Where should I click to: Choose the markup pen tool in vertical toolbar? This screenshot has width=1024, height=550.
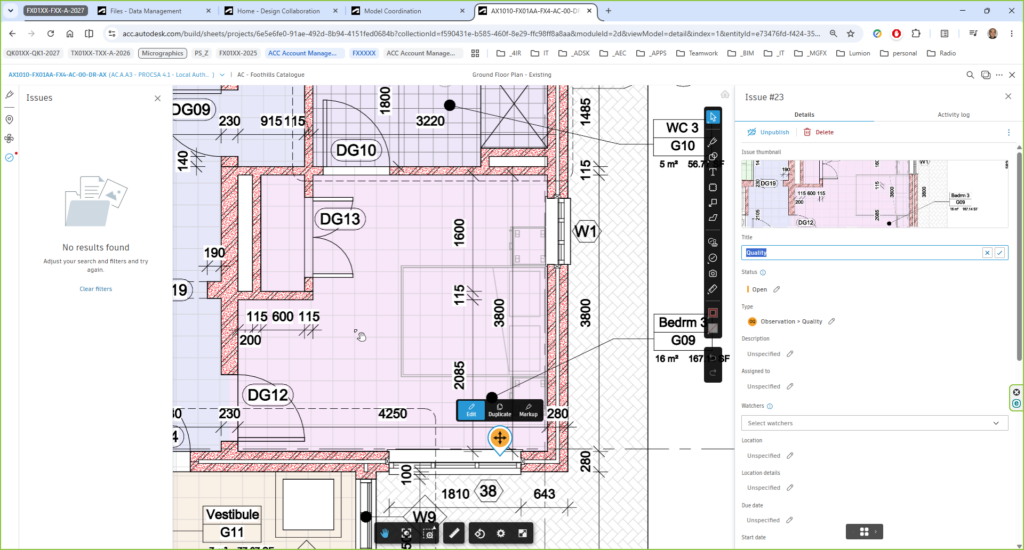[712, 141]
